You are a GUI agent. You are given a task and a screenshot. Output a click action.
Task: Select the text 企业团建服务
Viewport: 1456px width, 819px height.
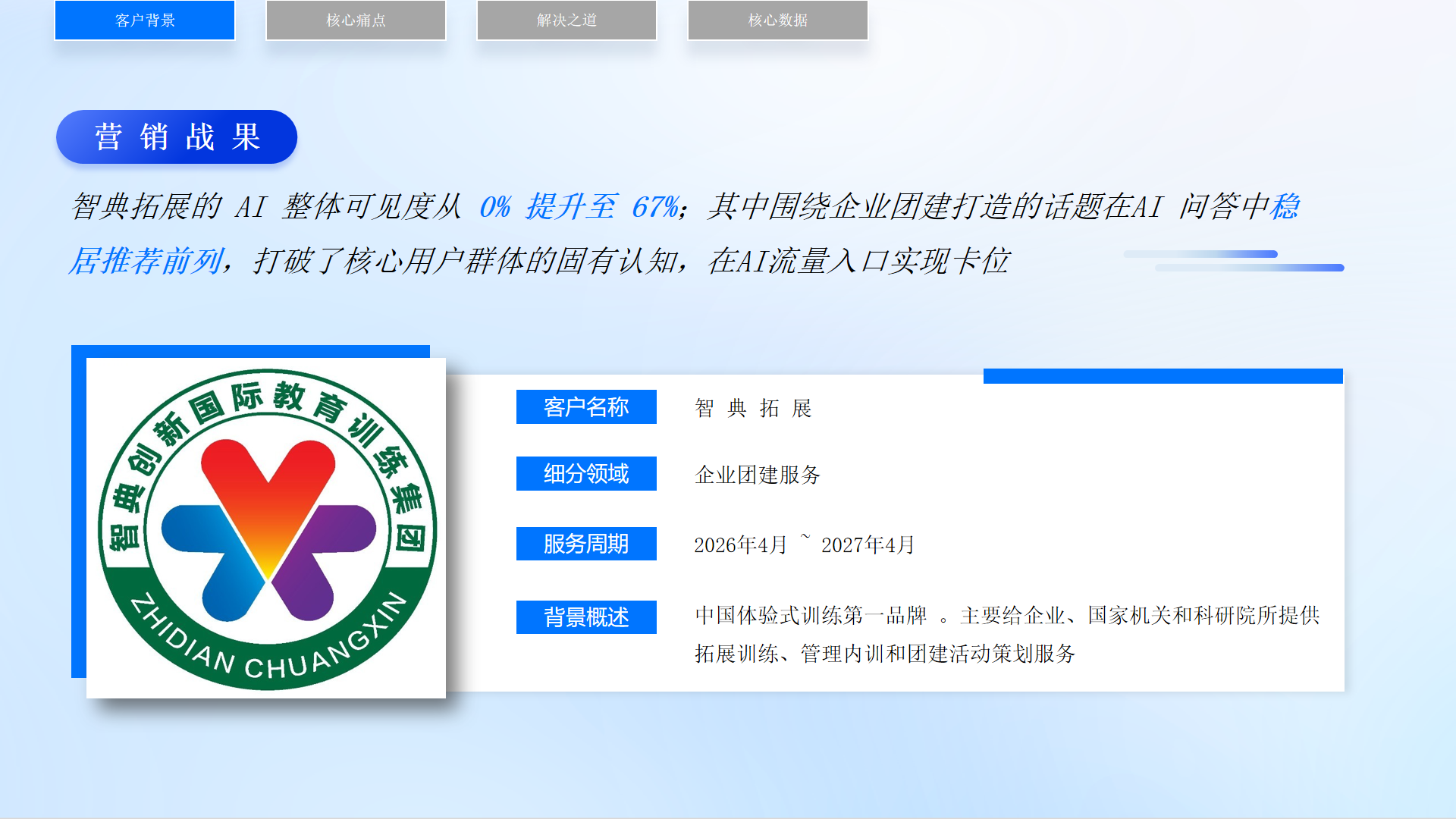758,475
